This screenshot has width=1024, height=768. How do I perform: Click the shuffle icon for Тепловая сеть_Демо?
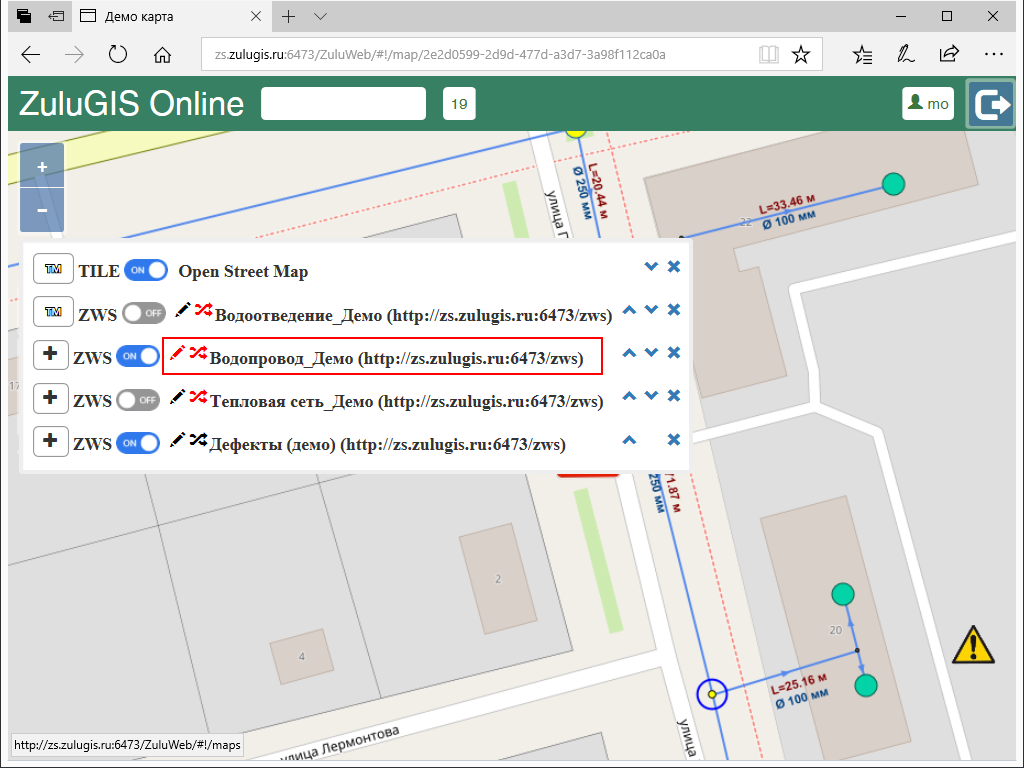[198, 397]
